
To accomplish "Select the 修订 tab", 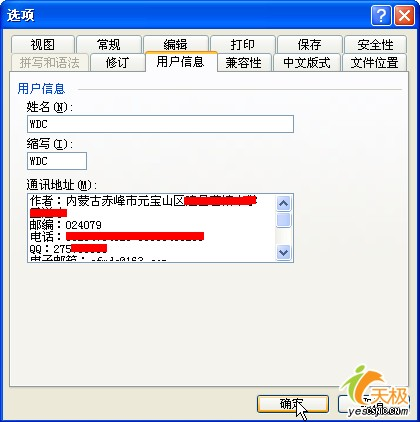I will [117, 62].
